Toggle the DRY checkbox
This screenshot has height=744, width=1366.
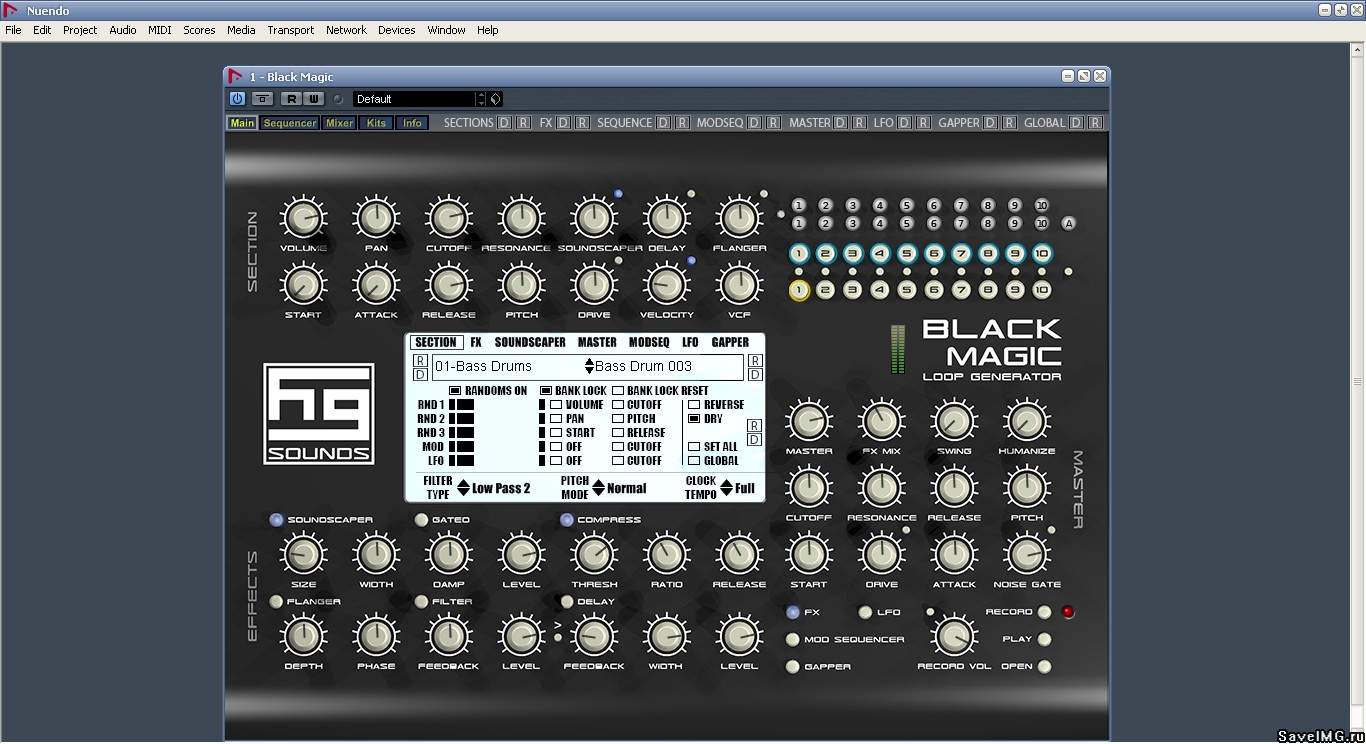click(x=694, y=419)
